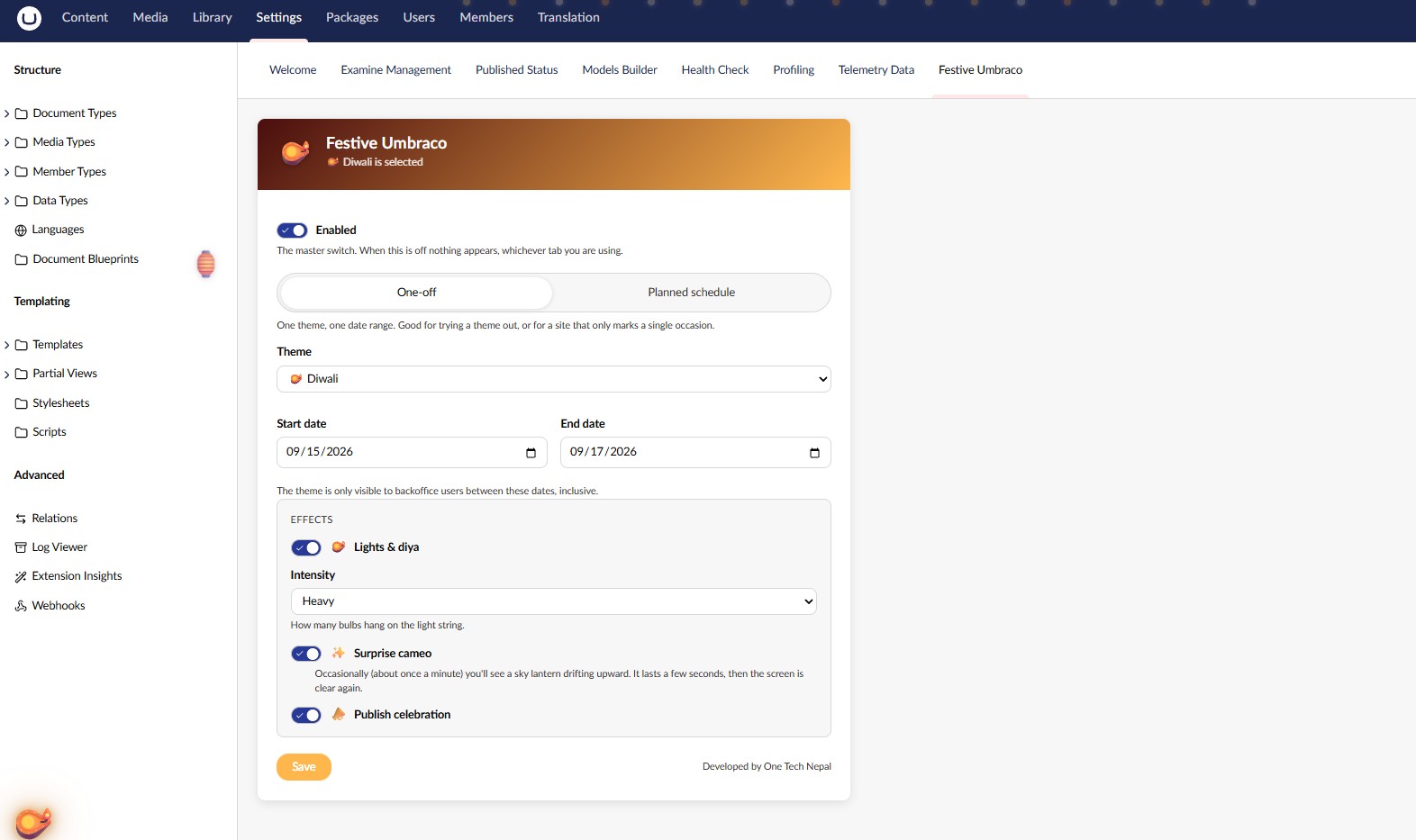Open the Health Check tab
The width and height of the screenshot is (1416, 840).
tap(715, 70)
